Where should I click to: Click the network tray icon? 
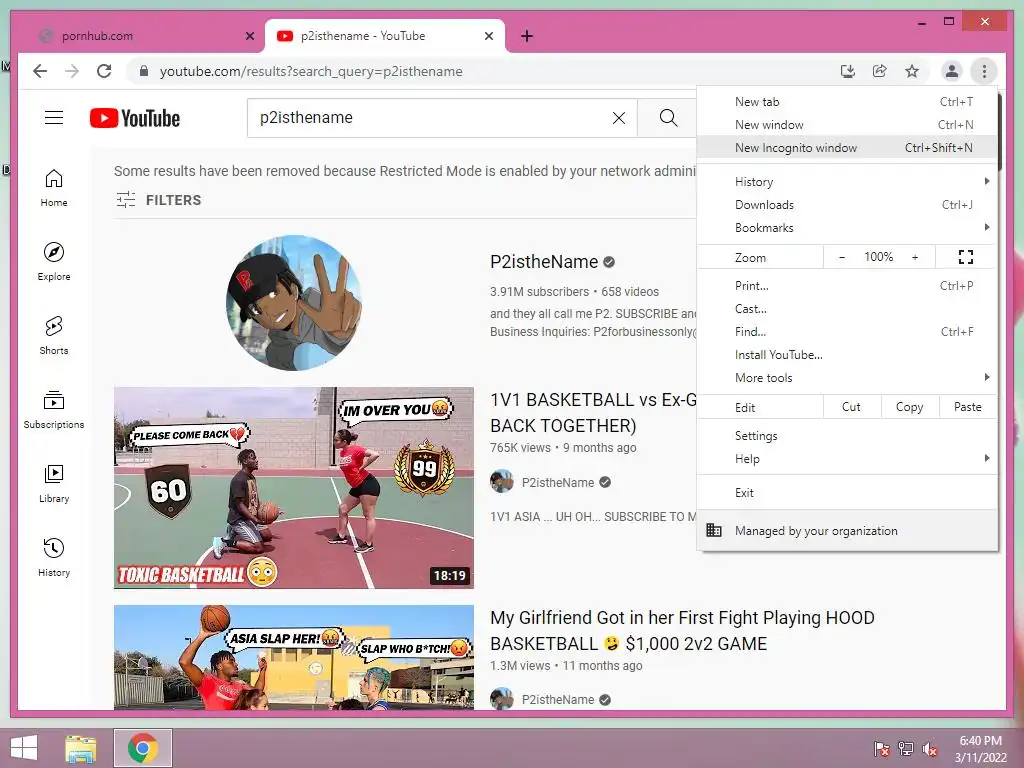(x=906, y=749)
